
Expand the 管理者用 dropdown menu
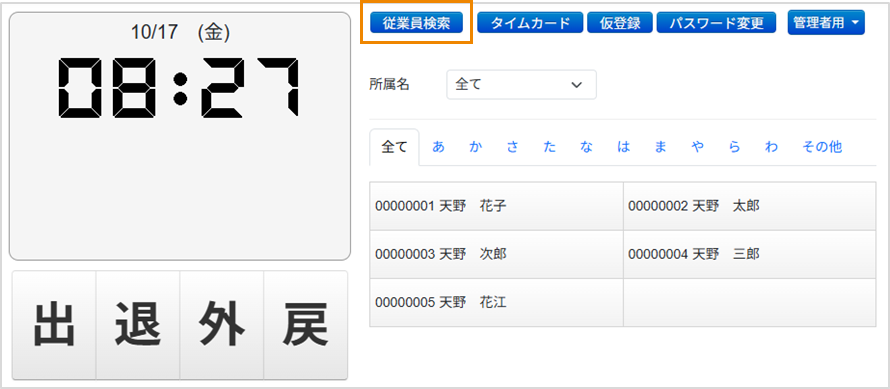[826, 23]
